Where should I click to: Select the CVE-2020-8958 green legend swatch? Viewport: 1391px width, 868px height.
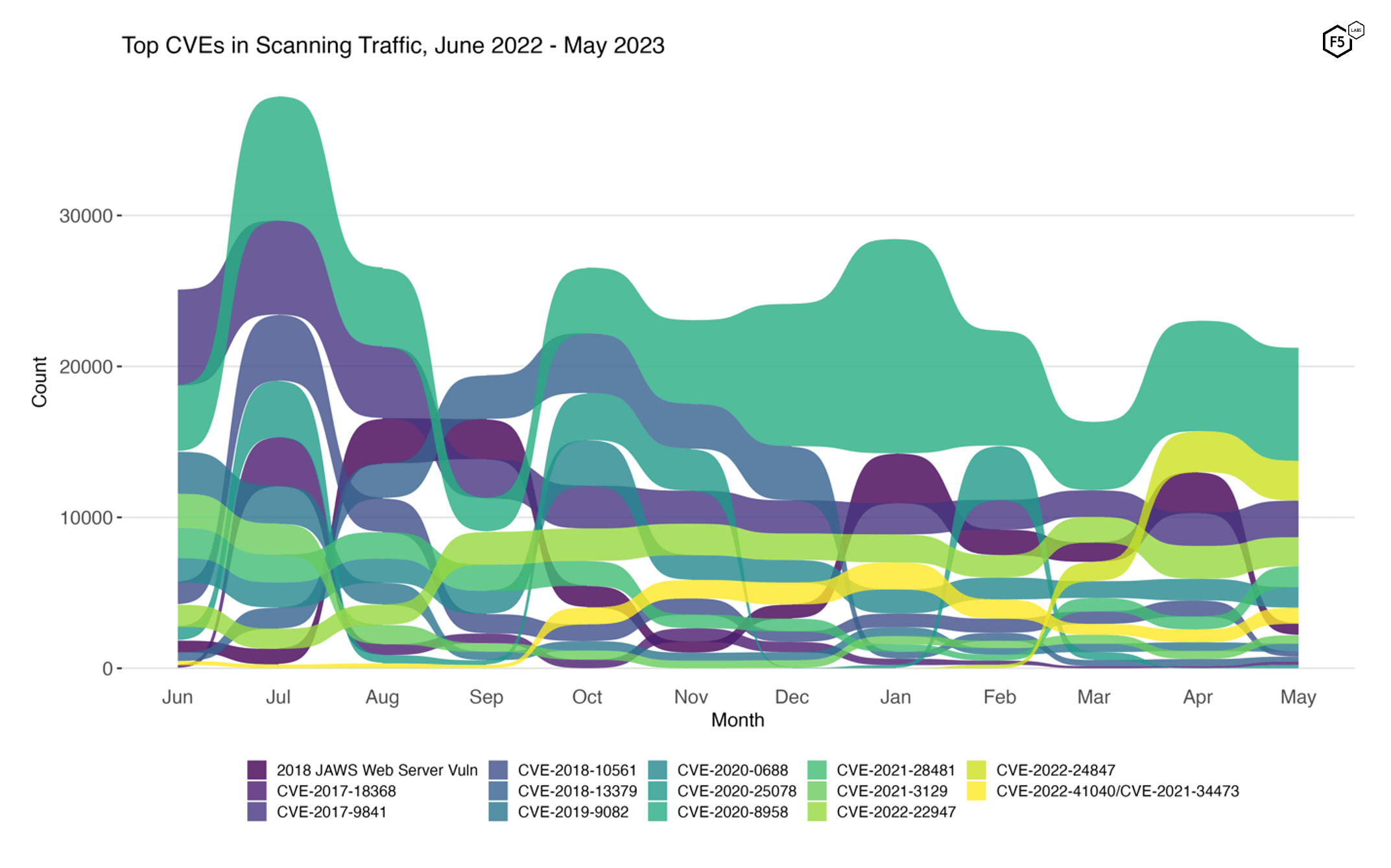point(658,812)
